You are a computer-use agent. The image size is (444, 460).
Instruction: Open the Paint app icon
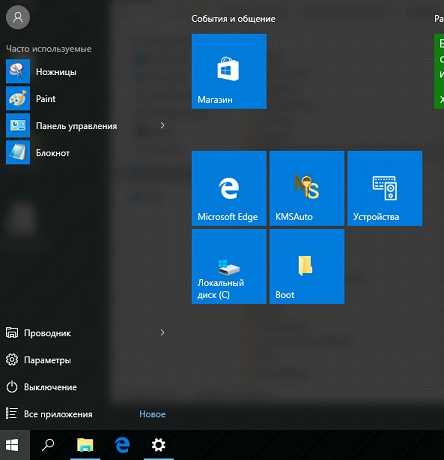click(x=18, y=99)
